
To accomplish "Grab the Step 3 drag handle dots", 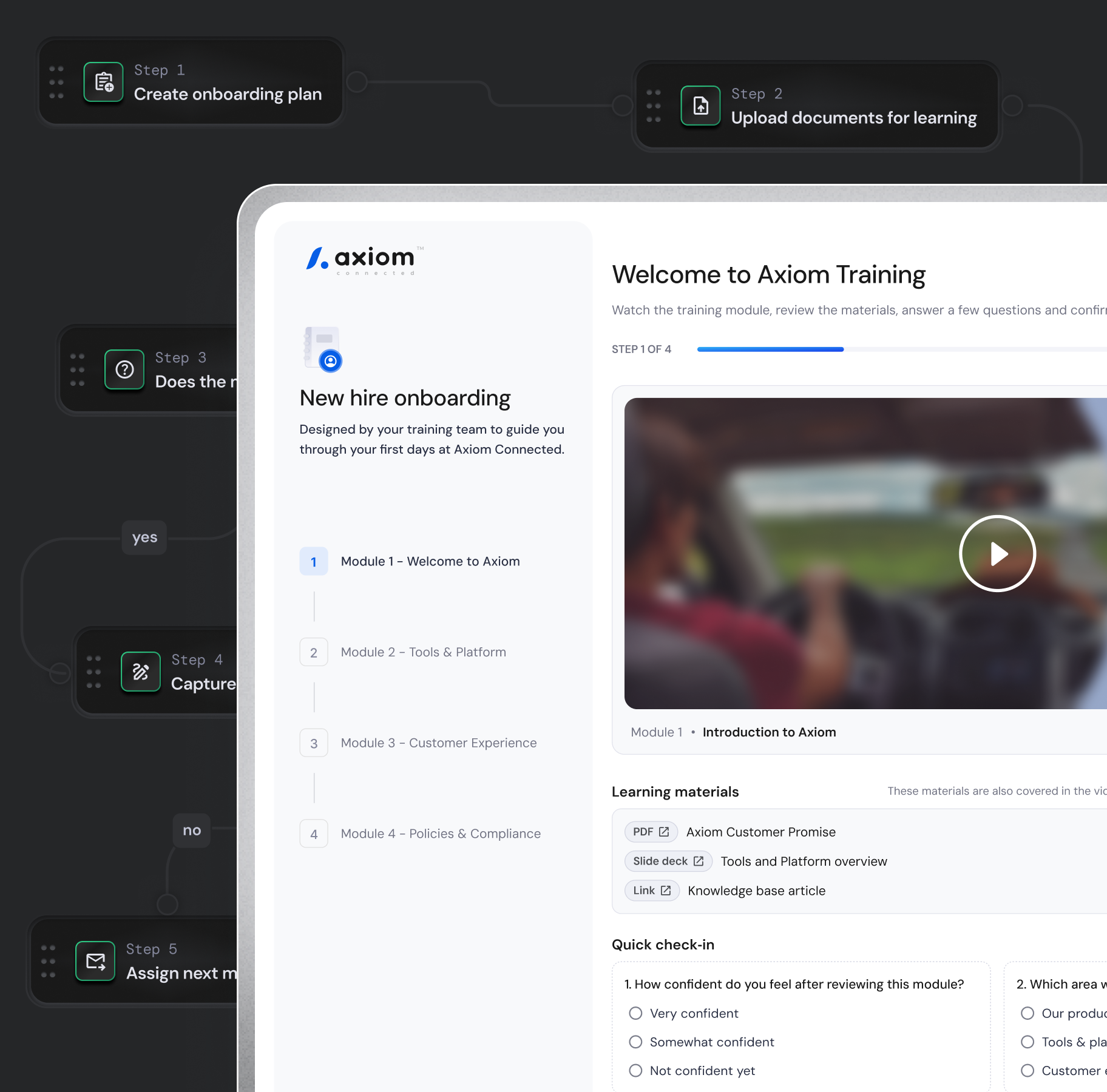I will 77,369.
